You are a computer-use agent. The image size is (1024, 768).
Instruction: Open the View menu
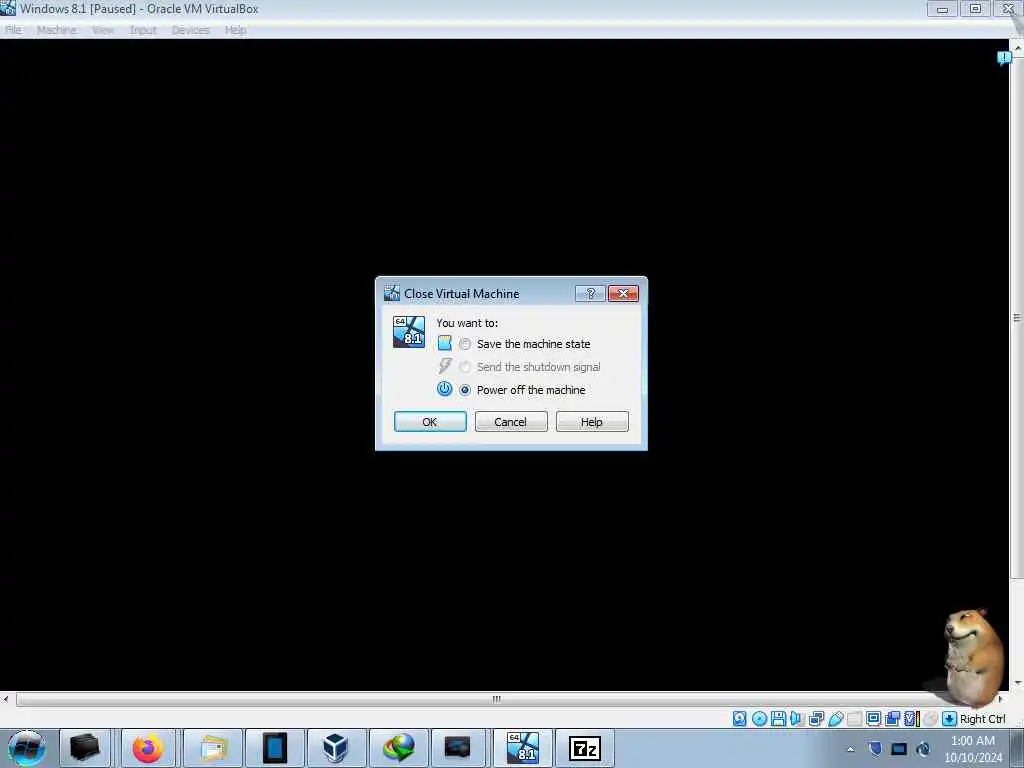click(103, 30)
